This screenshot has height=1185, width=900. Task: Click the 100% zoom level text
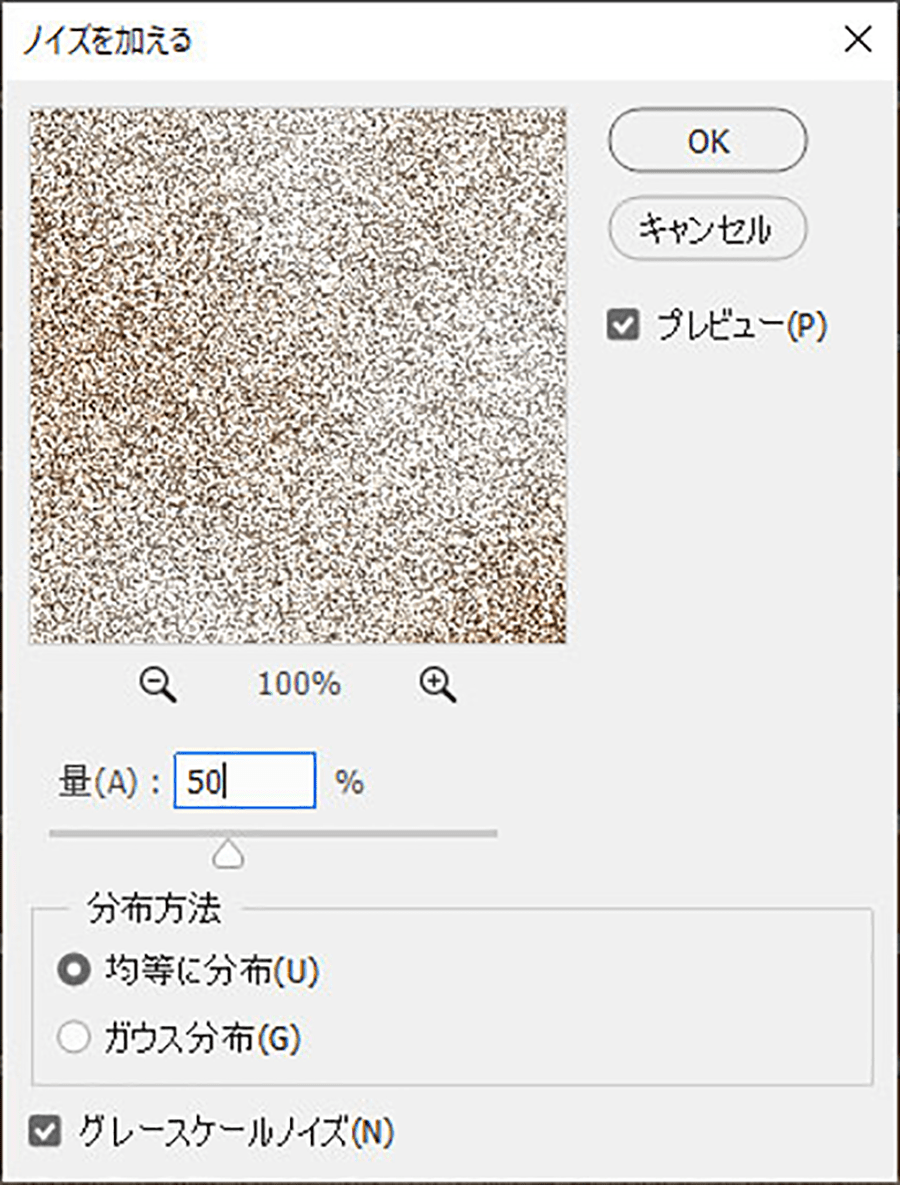(x=299, y=685)
